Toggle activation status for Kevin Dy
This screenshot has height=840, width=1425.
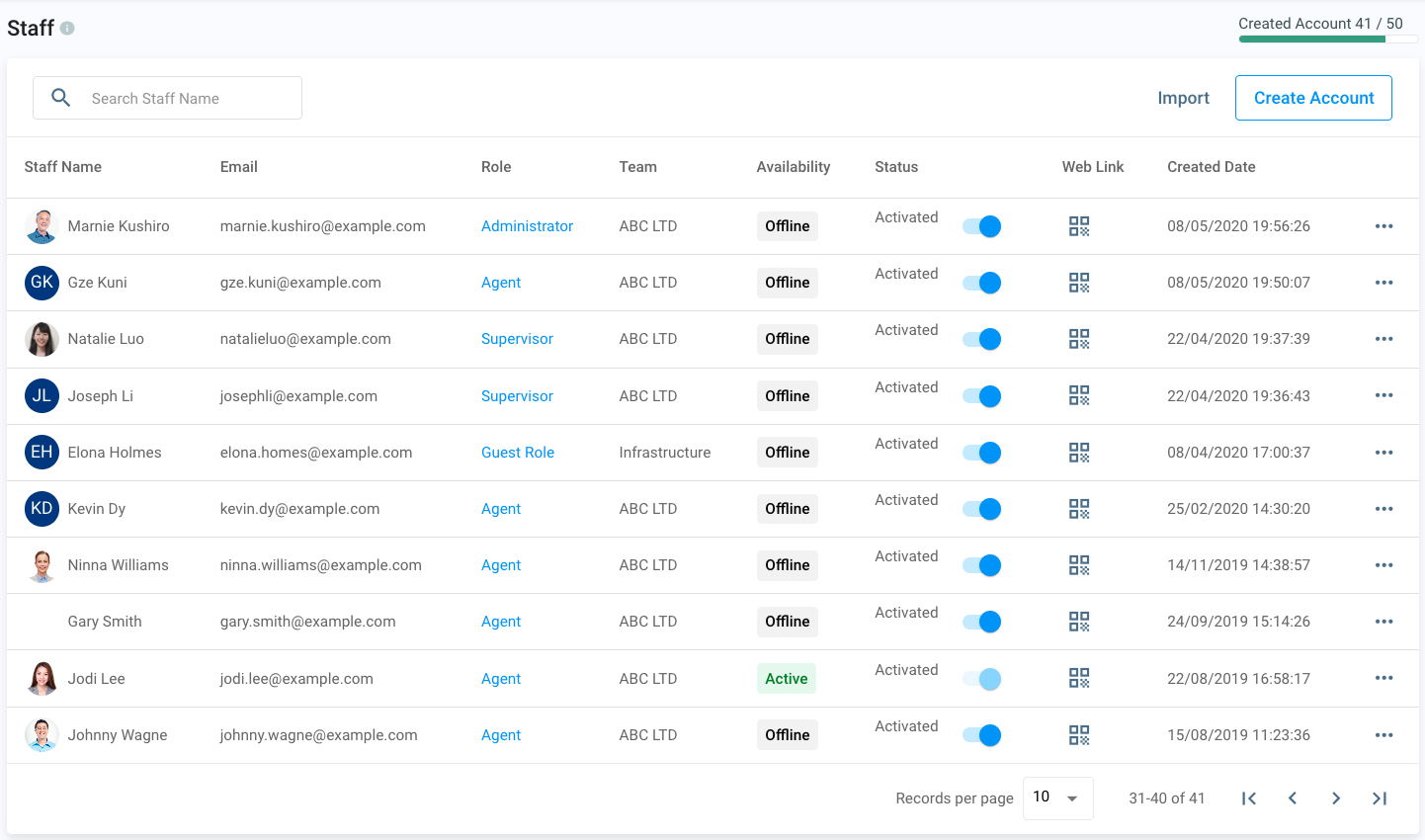coord(982,509)
